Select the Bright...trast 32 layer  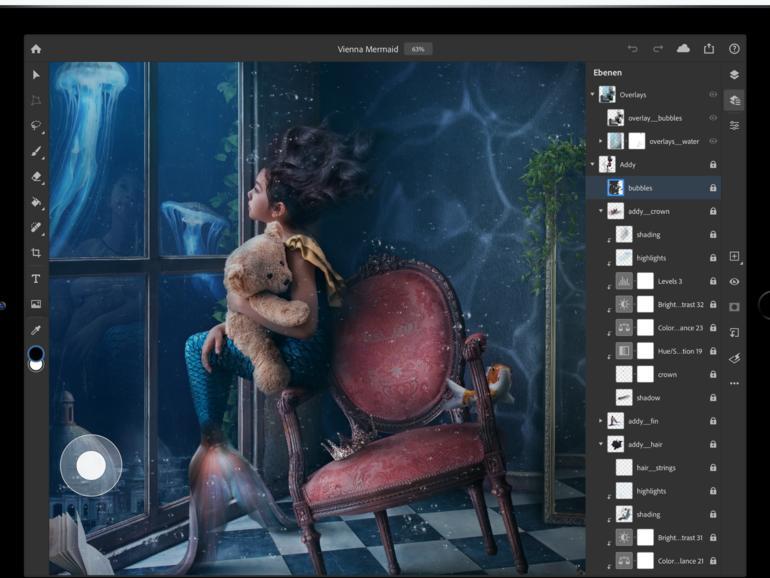(654, 304)
